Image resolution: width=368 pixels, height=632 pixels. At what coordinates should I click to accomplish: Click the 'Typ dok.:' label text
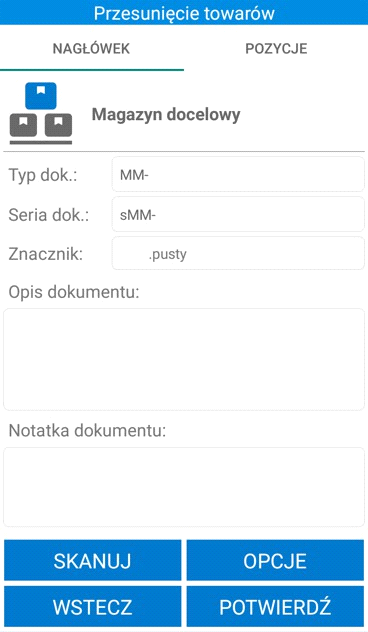pyautogui.click(x=43, y=175)
